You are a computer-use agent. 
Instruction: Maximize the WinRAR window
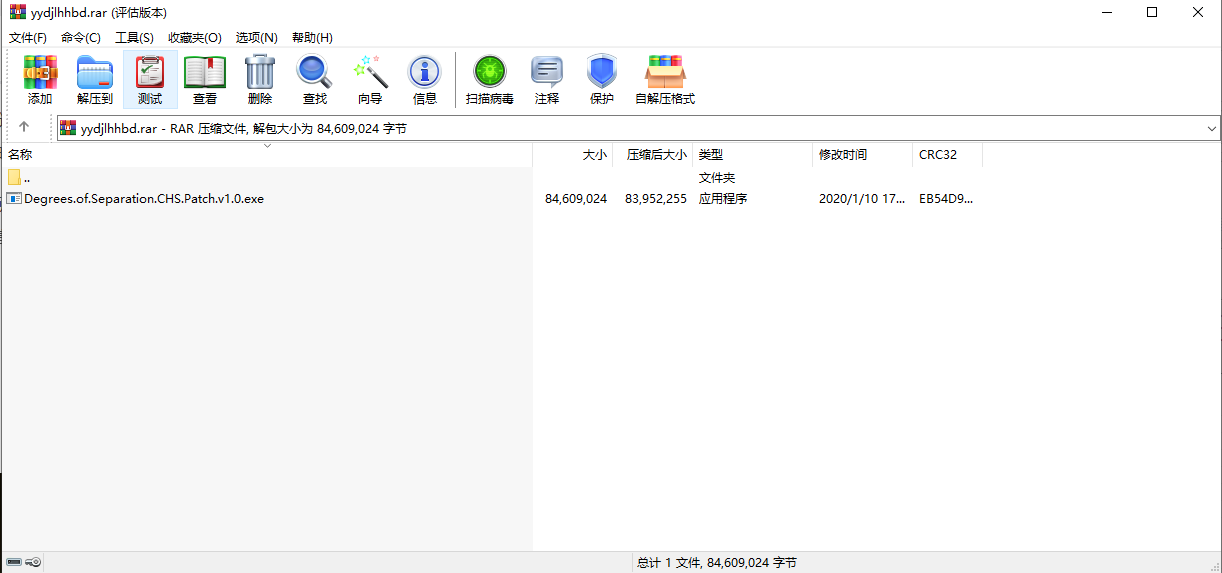(x=1152, y=12)
